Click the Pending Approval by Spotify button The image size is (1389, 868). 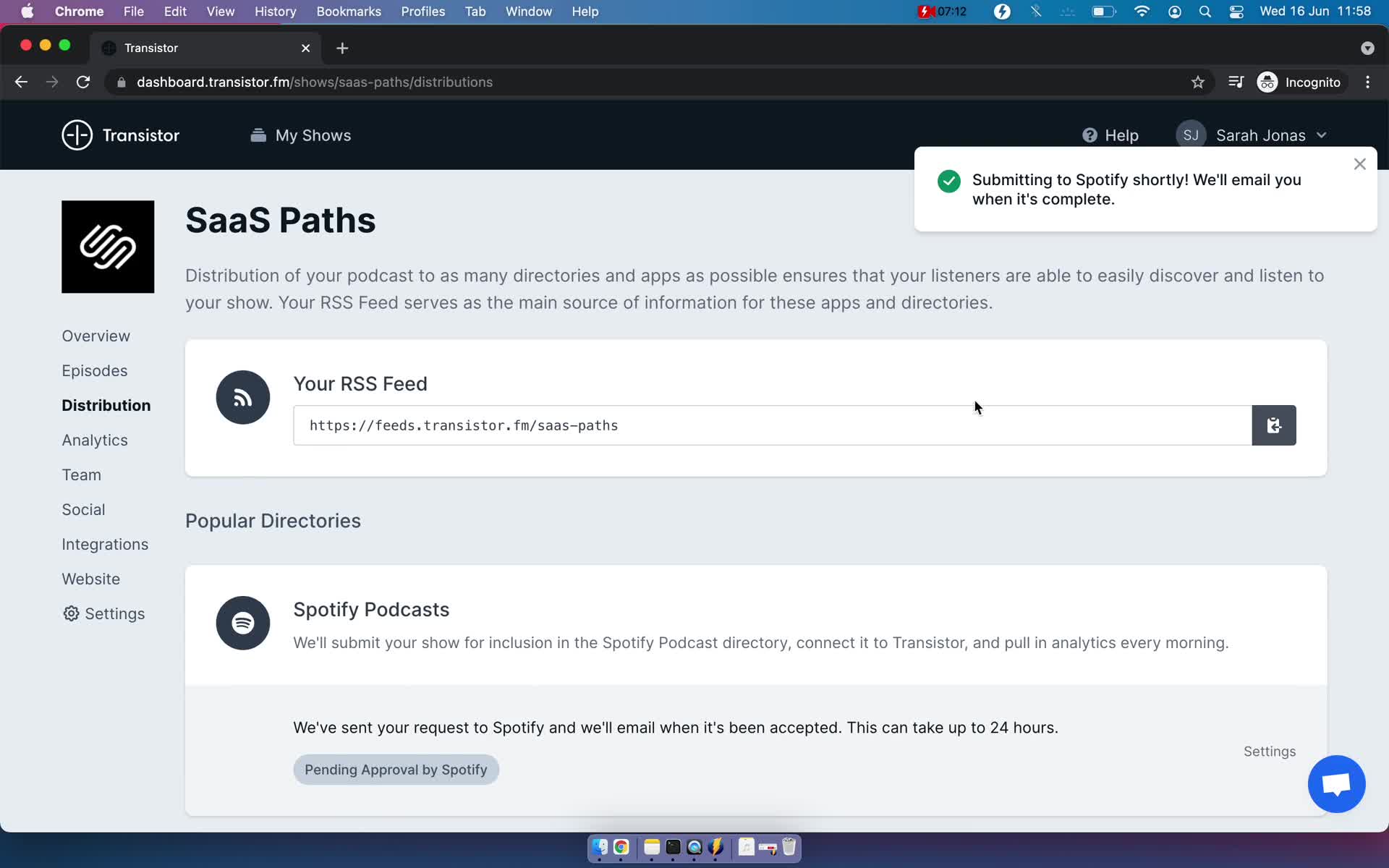pos(395,769)
